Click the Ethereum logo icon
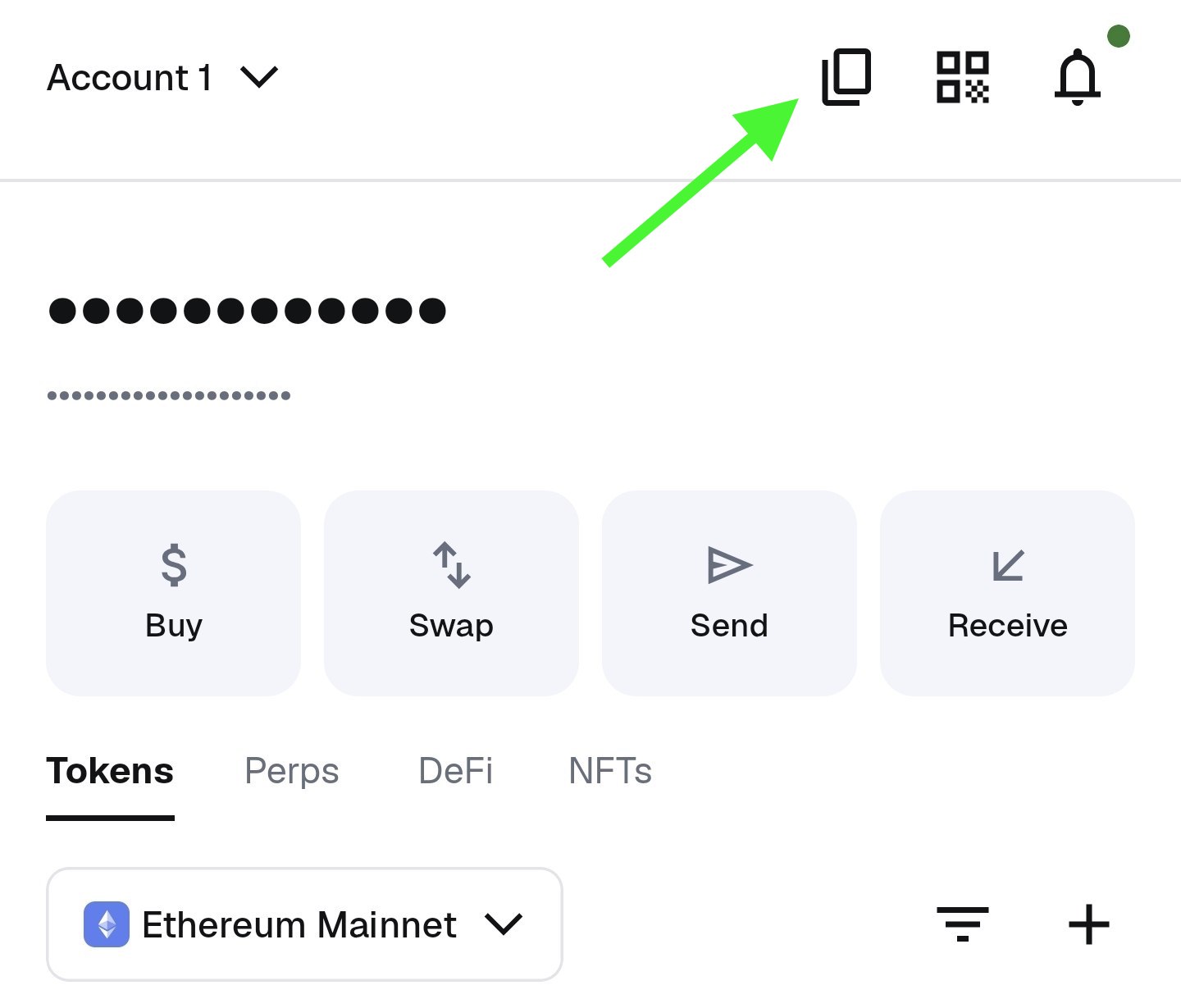1181x1008 pixels. point(107,924)
